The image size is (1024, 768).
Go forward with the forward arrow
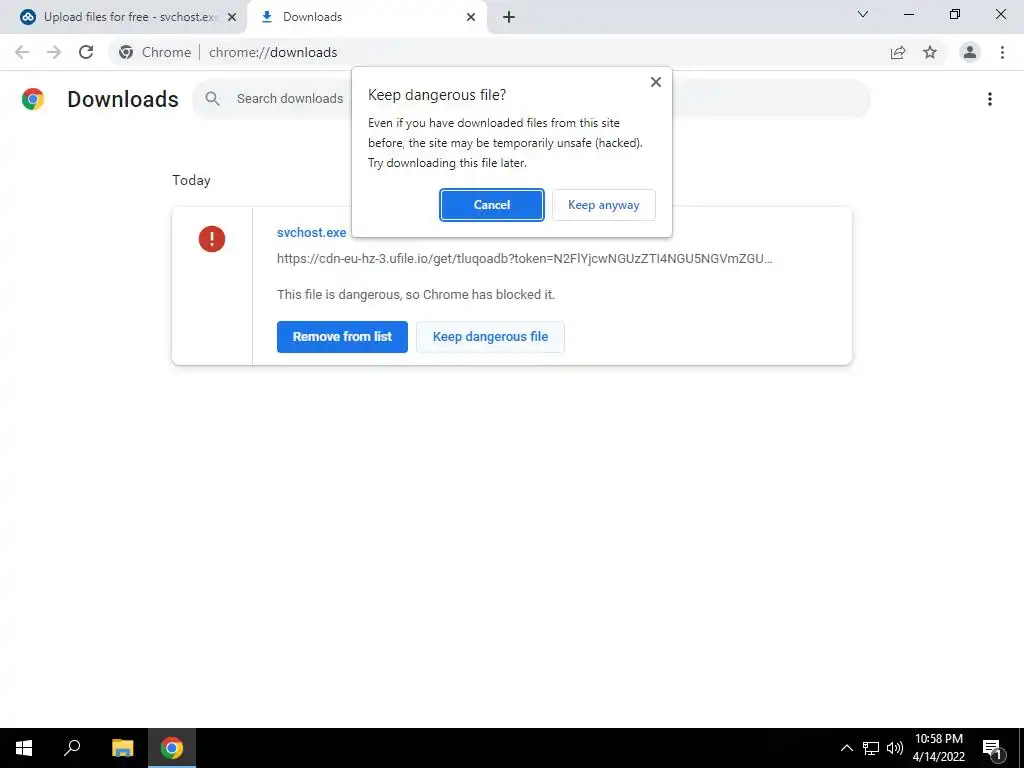pos(54,52)
